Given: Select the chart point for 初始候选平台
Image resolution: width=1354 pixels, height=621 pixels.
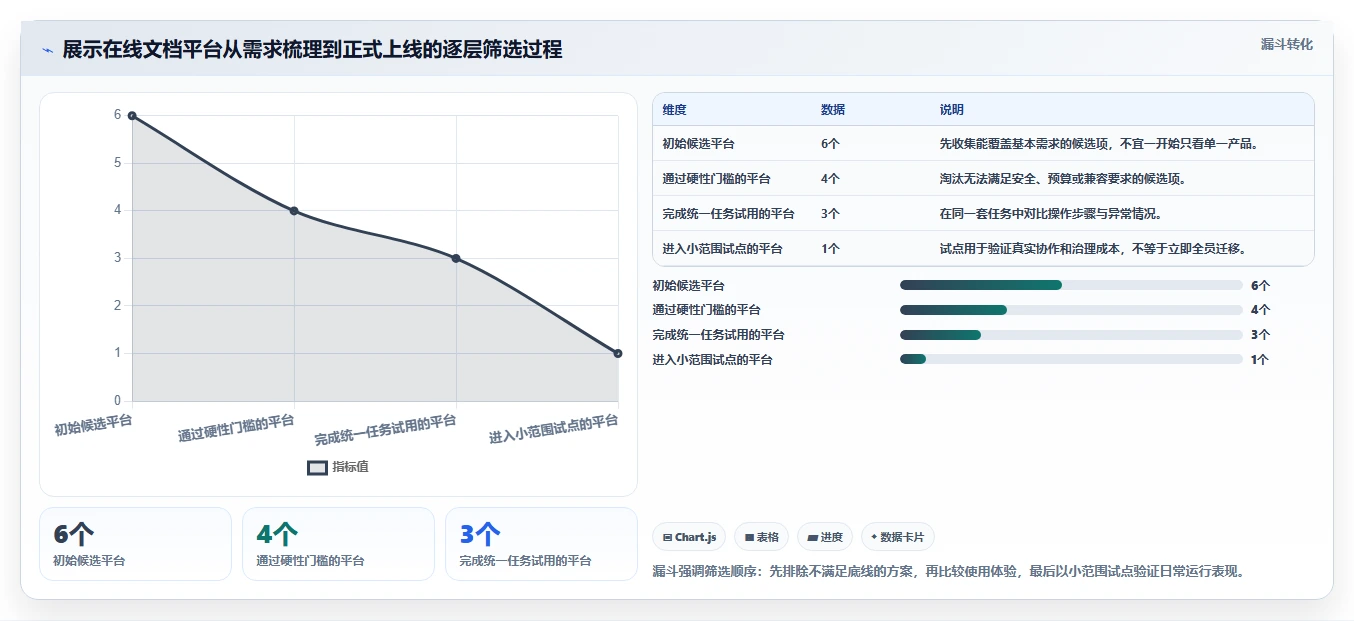Looking at the screenshot, I should (x=132, y=116).
